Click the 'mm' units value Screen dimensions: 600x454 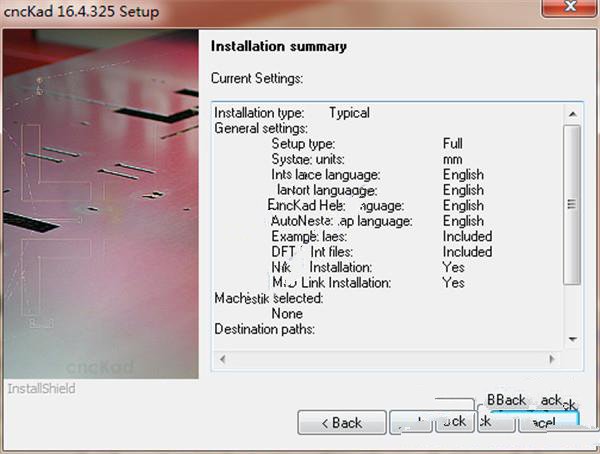point(453,160)
